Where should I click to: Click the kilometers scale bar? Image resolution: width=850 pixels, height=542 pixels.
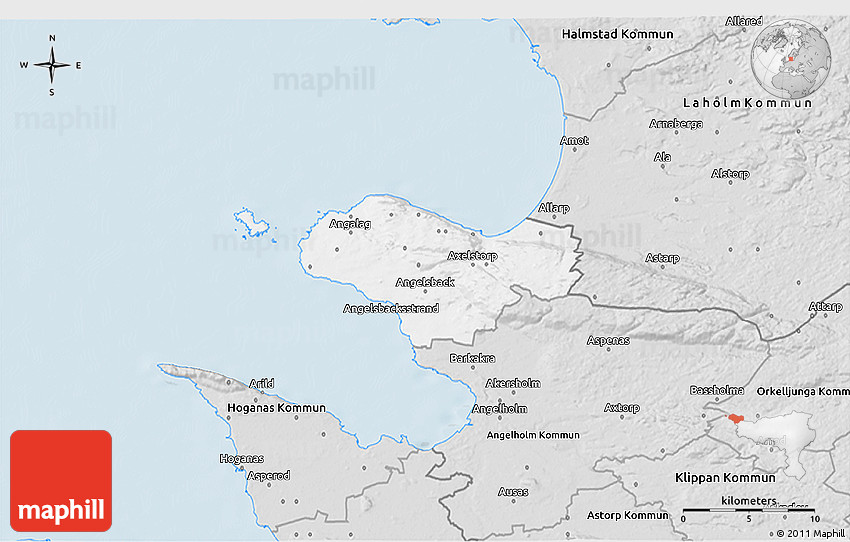click(x=748, y=510)
